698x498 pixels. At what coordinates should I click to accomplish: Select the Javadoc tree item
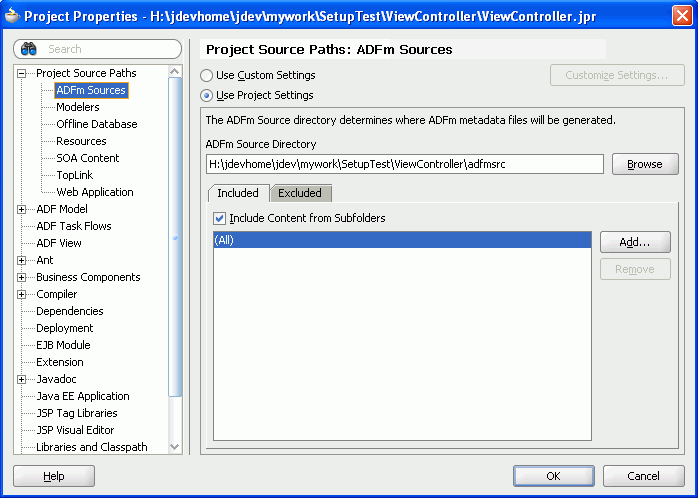pos(57,379)
